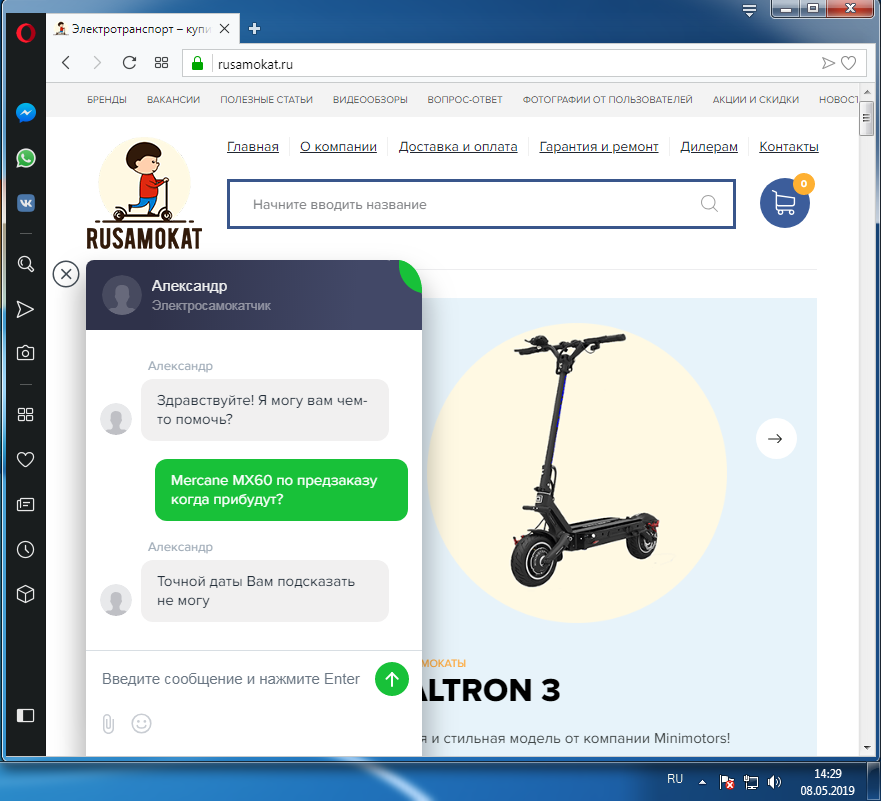
Task: Close the chat widget
Action: 66,274
